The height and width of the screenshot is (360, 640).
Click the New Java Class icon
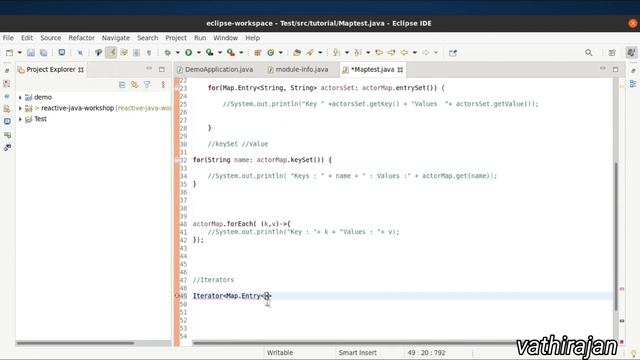270,53
